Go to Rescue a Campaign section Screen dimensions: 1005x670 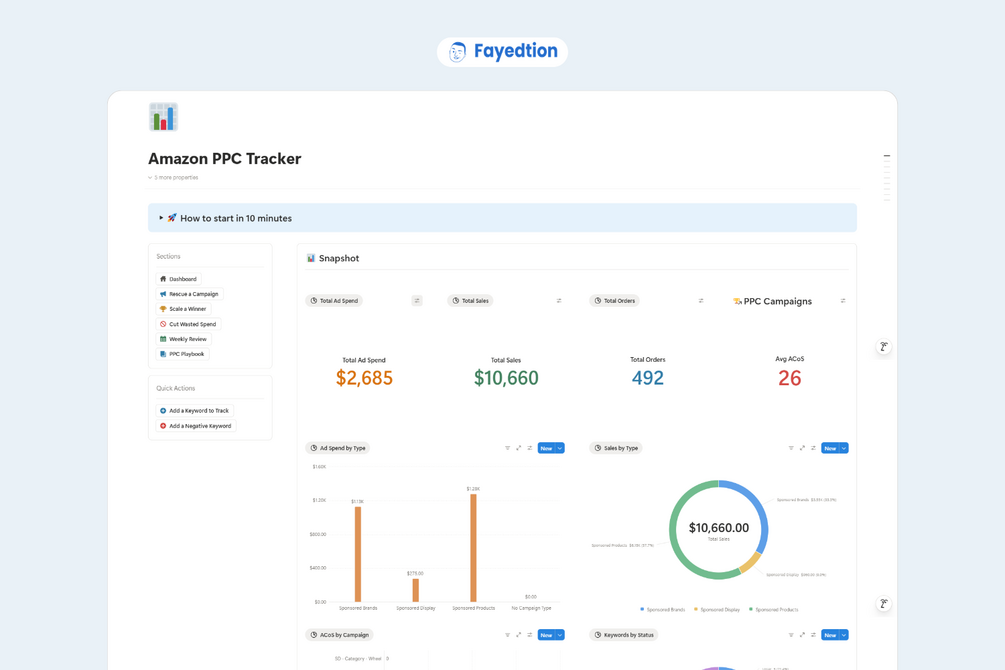click(189, 294)
